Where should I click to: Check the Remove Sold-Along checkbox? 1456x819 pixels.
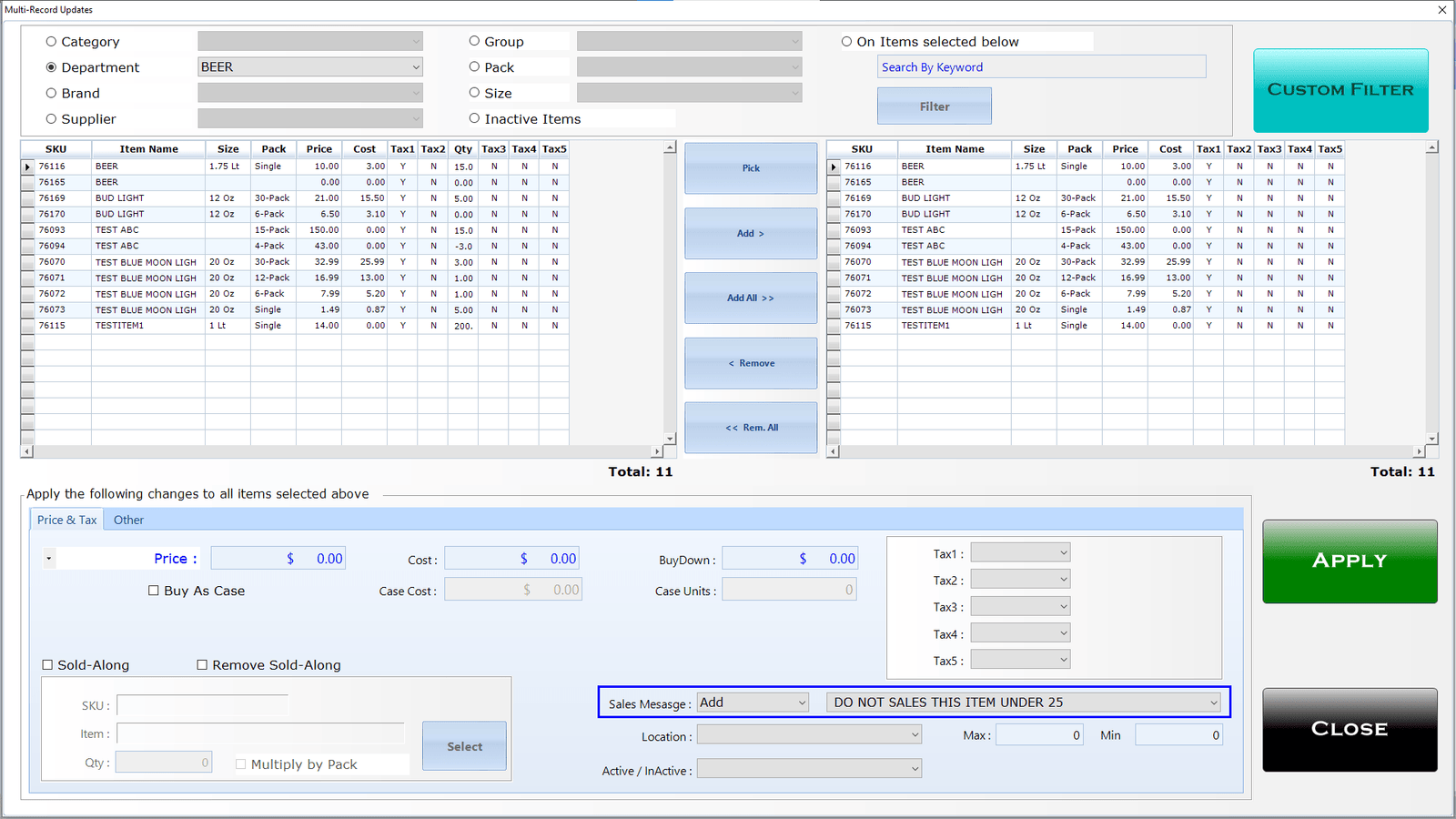pyautogui.click(x=202, y=665)
